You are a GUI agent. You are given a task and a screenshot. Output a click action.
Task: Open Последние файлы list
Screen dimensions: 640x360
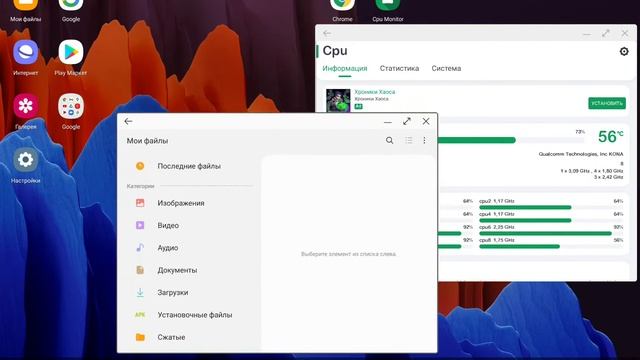tap(189, 166)
